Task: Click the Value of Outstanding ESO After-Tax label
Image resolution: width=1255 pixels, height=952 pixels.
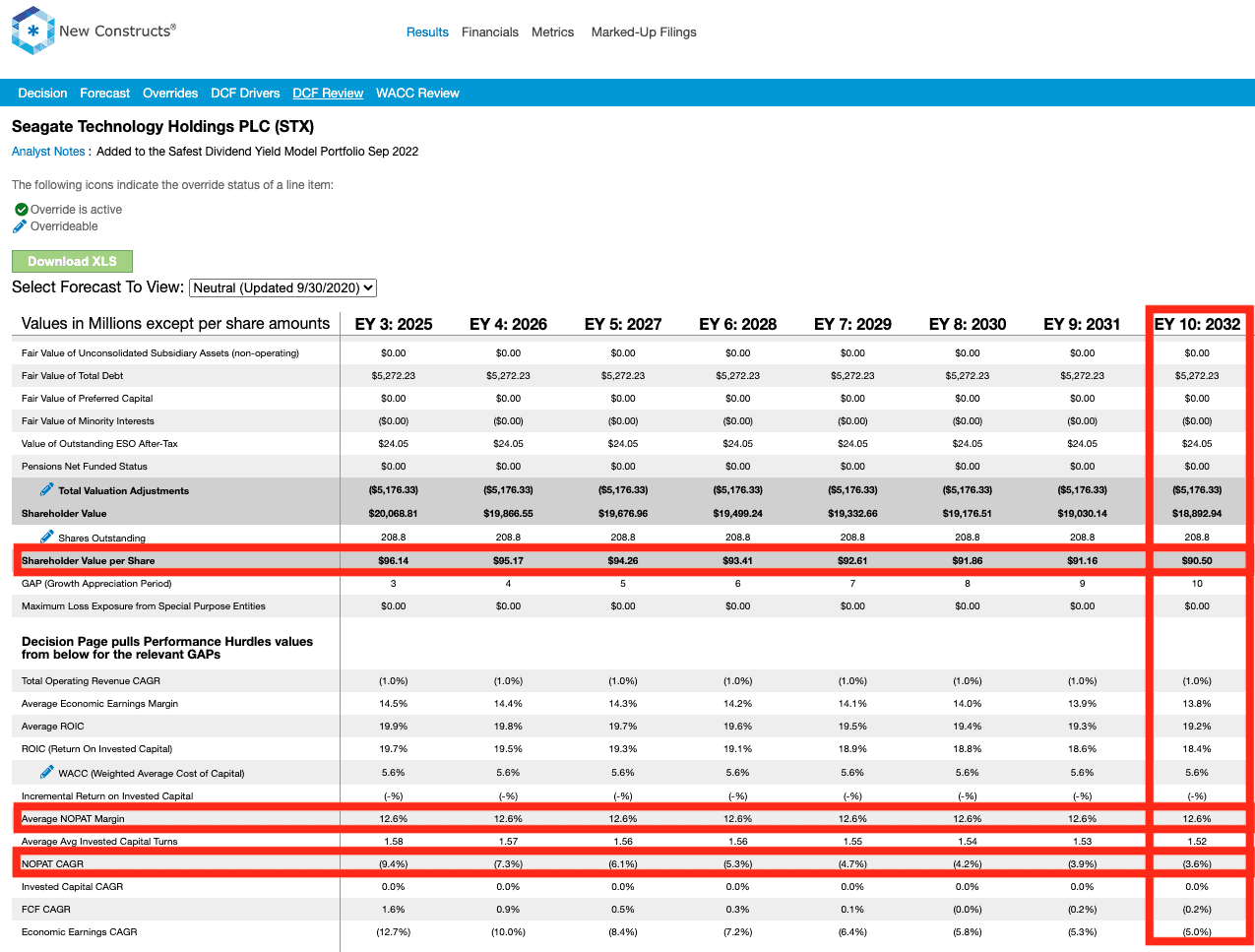Action: [x=99, y=444]
